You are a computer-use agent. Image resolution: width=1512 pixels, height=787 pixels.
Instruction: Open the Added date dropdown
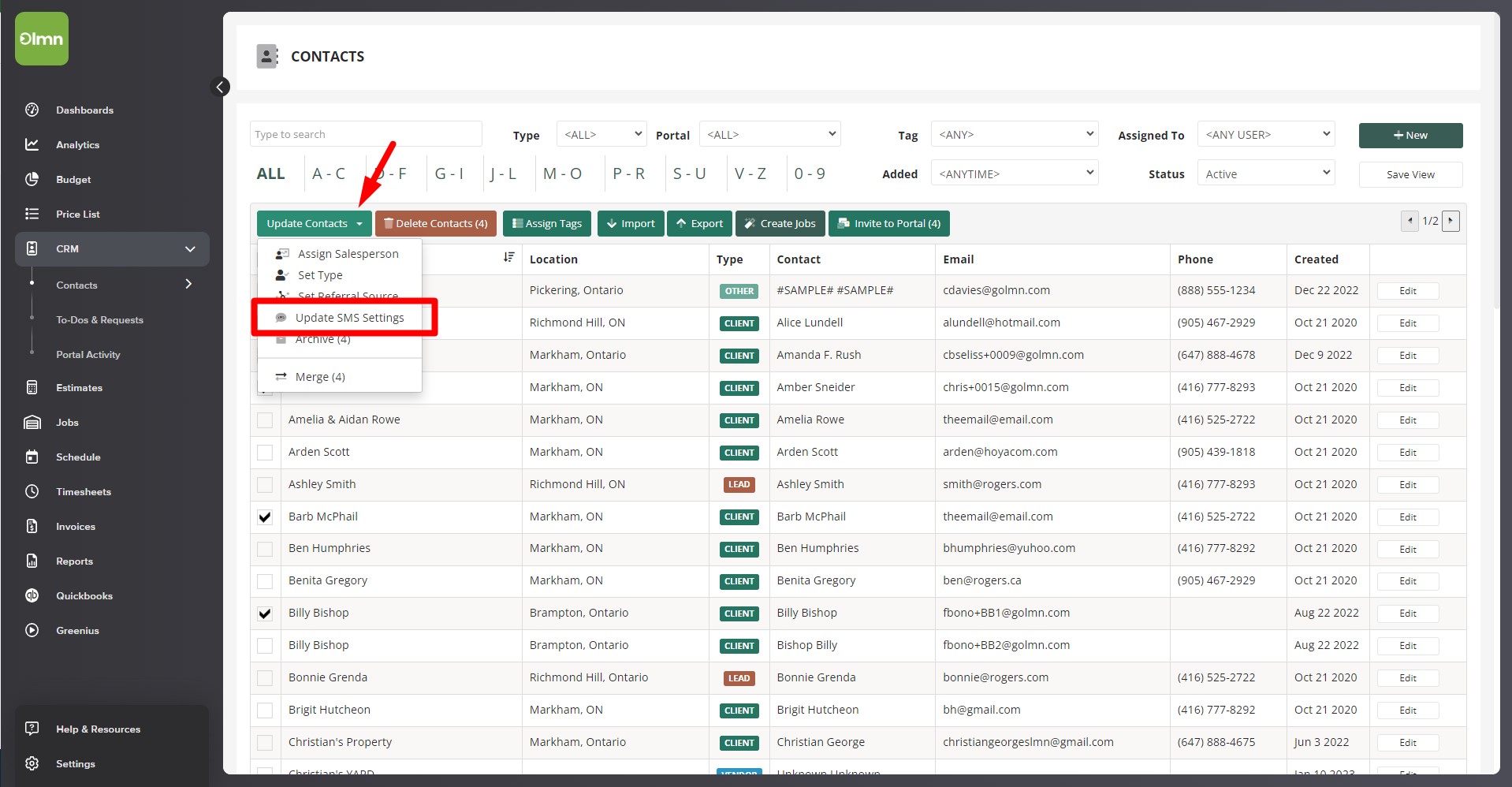click(x=1014, y=173)
